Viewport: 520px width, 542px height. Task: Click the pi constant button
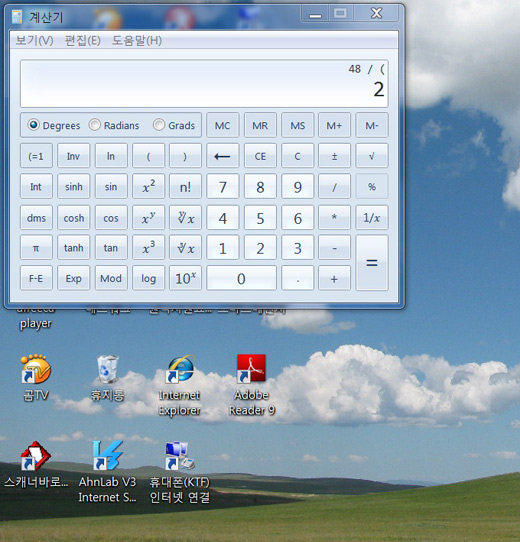click(x=36, y=247)
